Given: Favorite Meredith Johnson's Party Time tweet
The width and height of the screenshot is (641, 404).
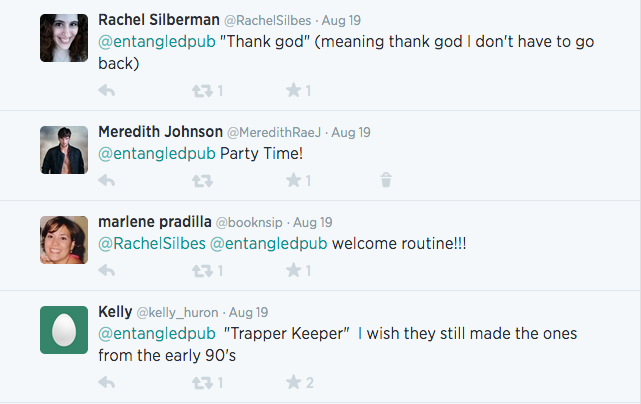Looking at the screenshot, I should tap(293, 181).
